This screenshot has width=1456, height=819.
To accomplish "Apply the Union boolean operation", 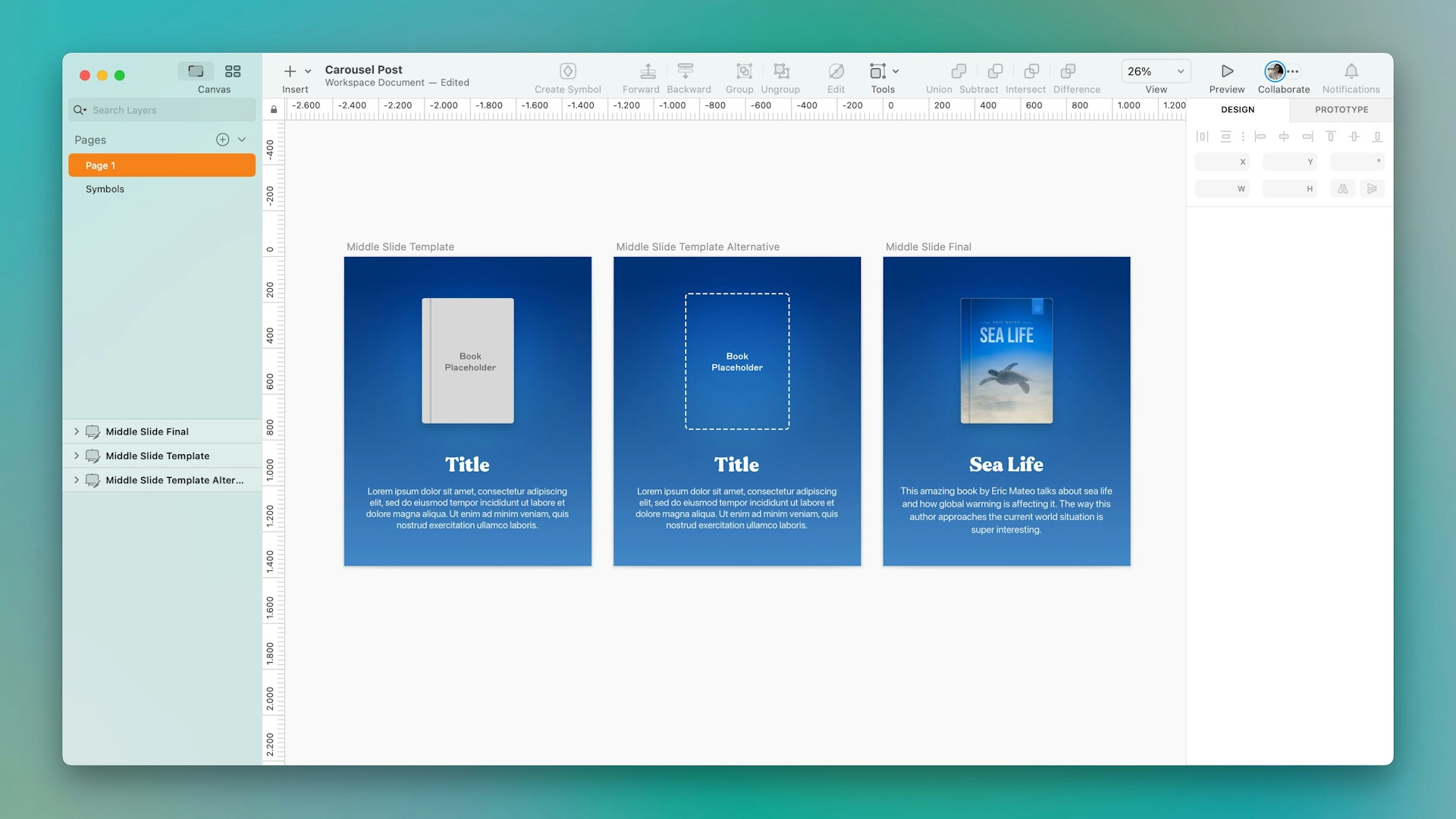I will pos(958,71).
